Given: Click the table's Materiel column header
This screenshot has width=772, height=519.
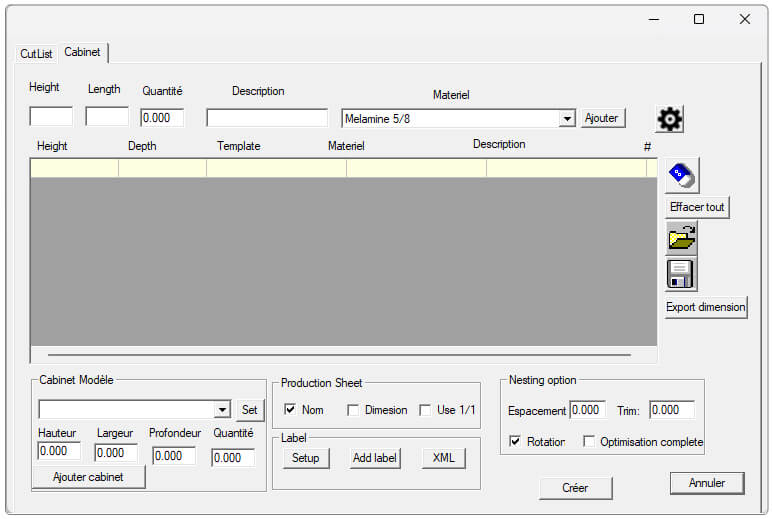Looking at the screenshot, I should pos(346,146).
